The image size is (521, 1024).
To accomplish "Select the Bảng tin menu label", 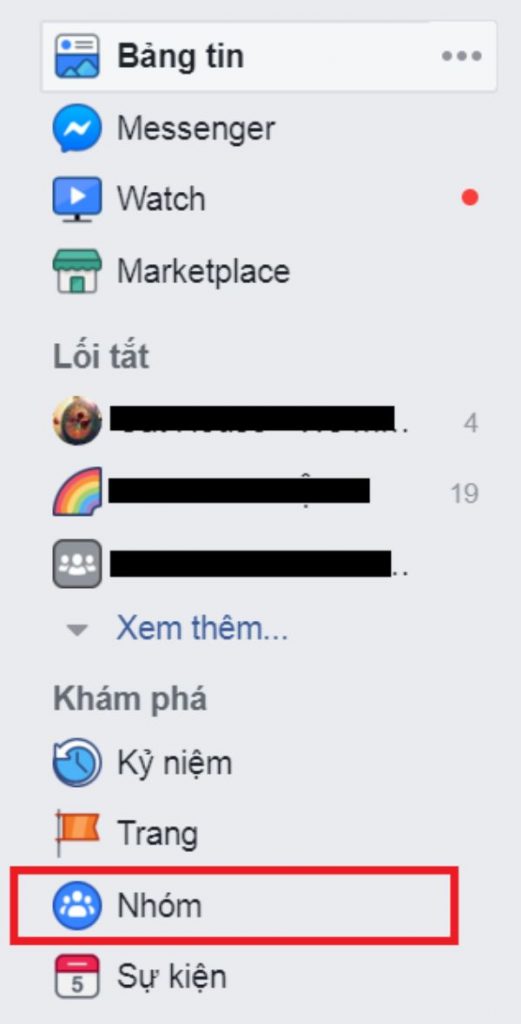I will click(x=181, y=57).
